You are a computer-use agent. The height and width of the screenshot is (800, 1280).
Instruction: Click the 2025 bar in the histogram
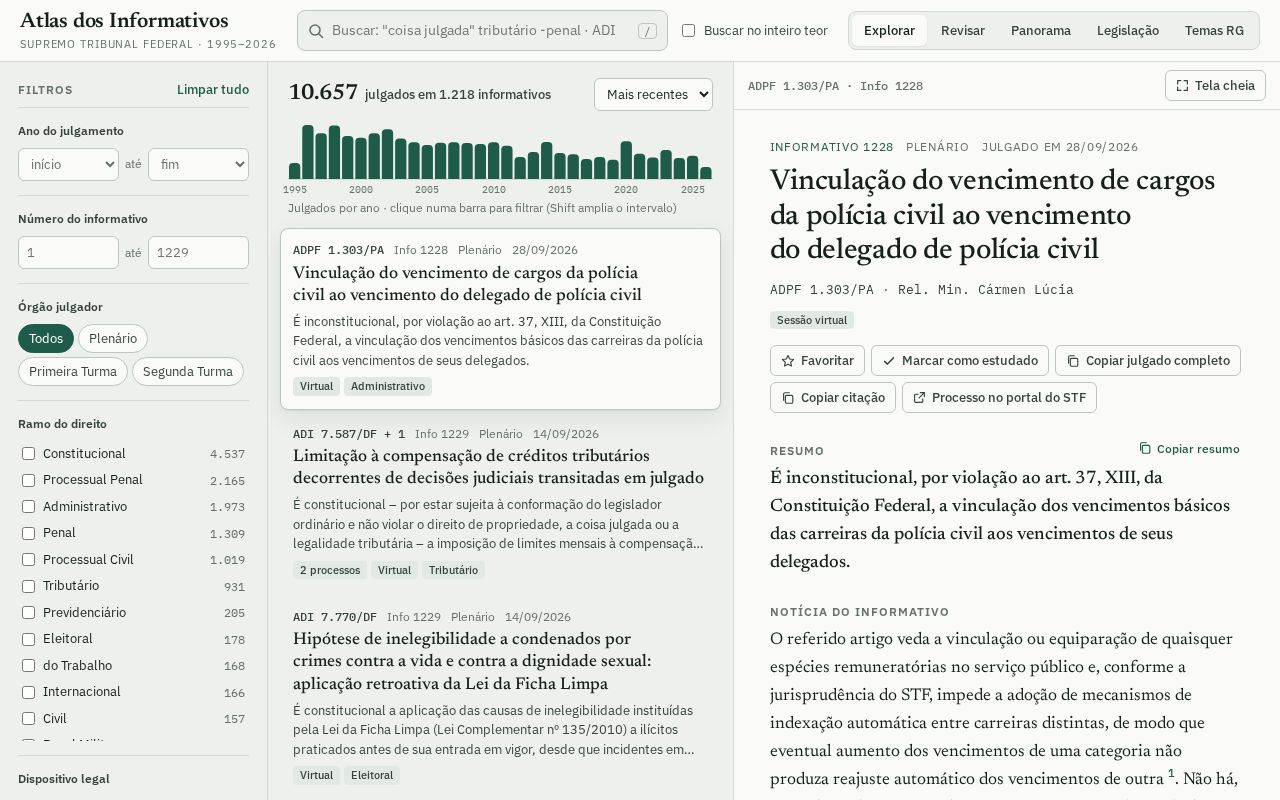(693, 167)
